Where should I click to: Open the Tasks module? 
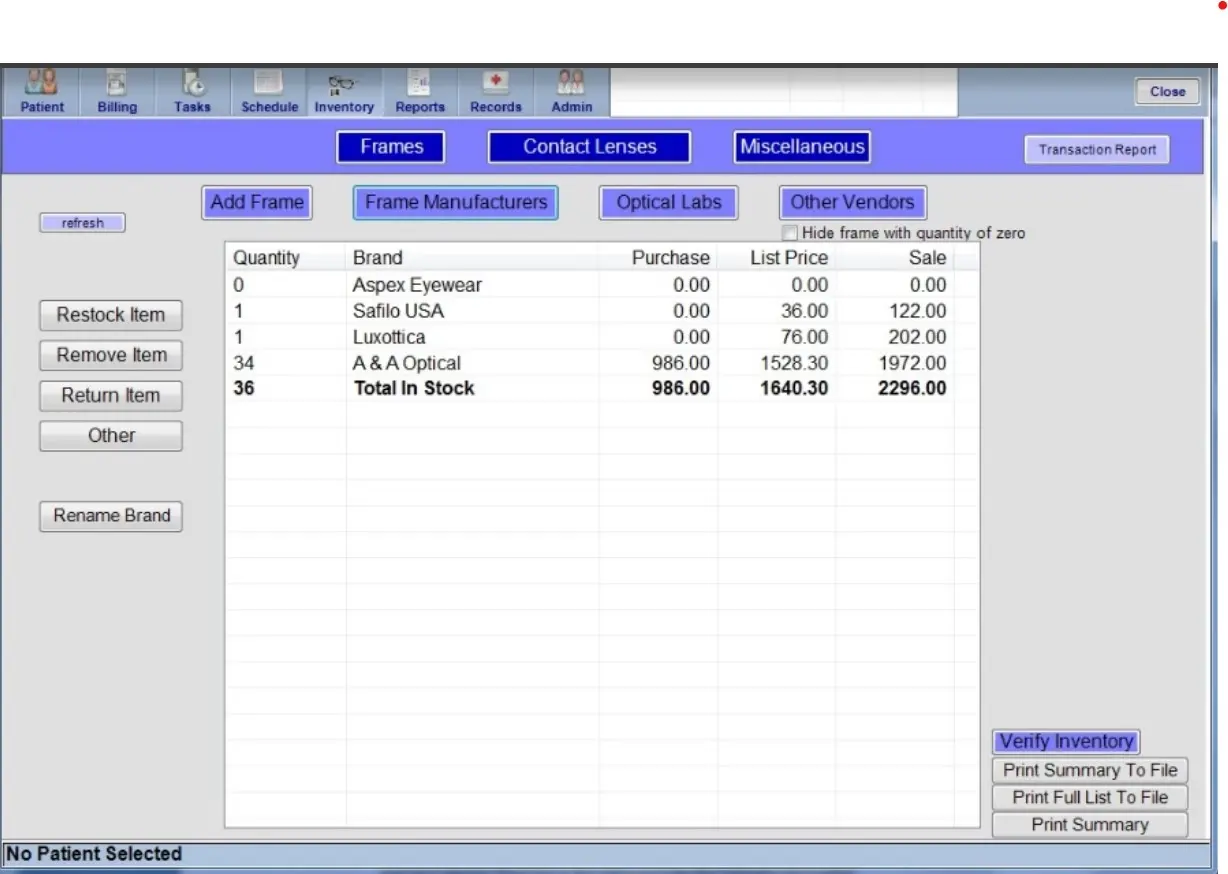coord(191,91)
